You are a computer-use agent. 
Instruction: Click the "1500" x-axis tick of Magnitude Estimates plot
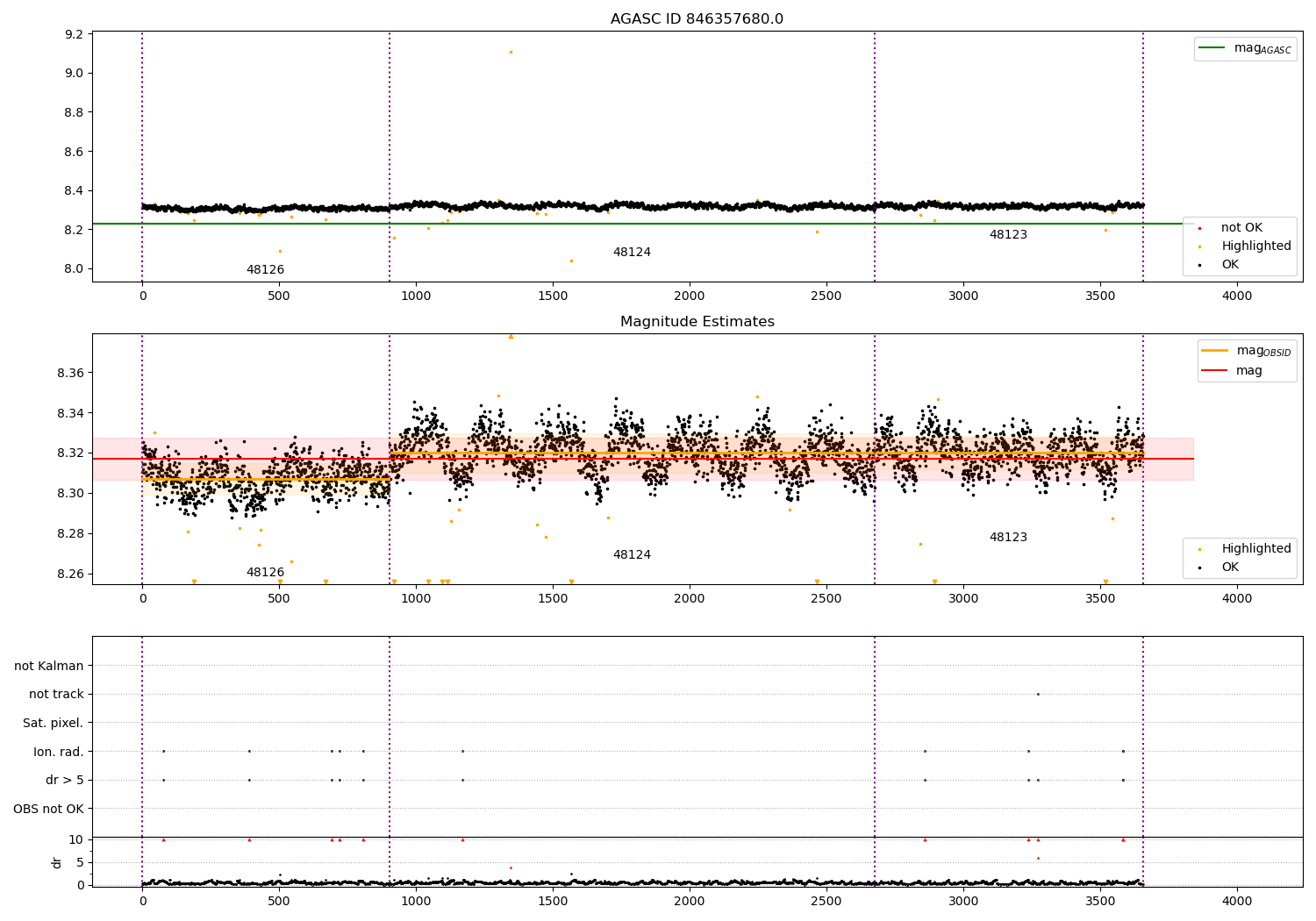[553, 599]
